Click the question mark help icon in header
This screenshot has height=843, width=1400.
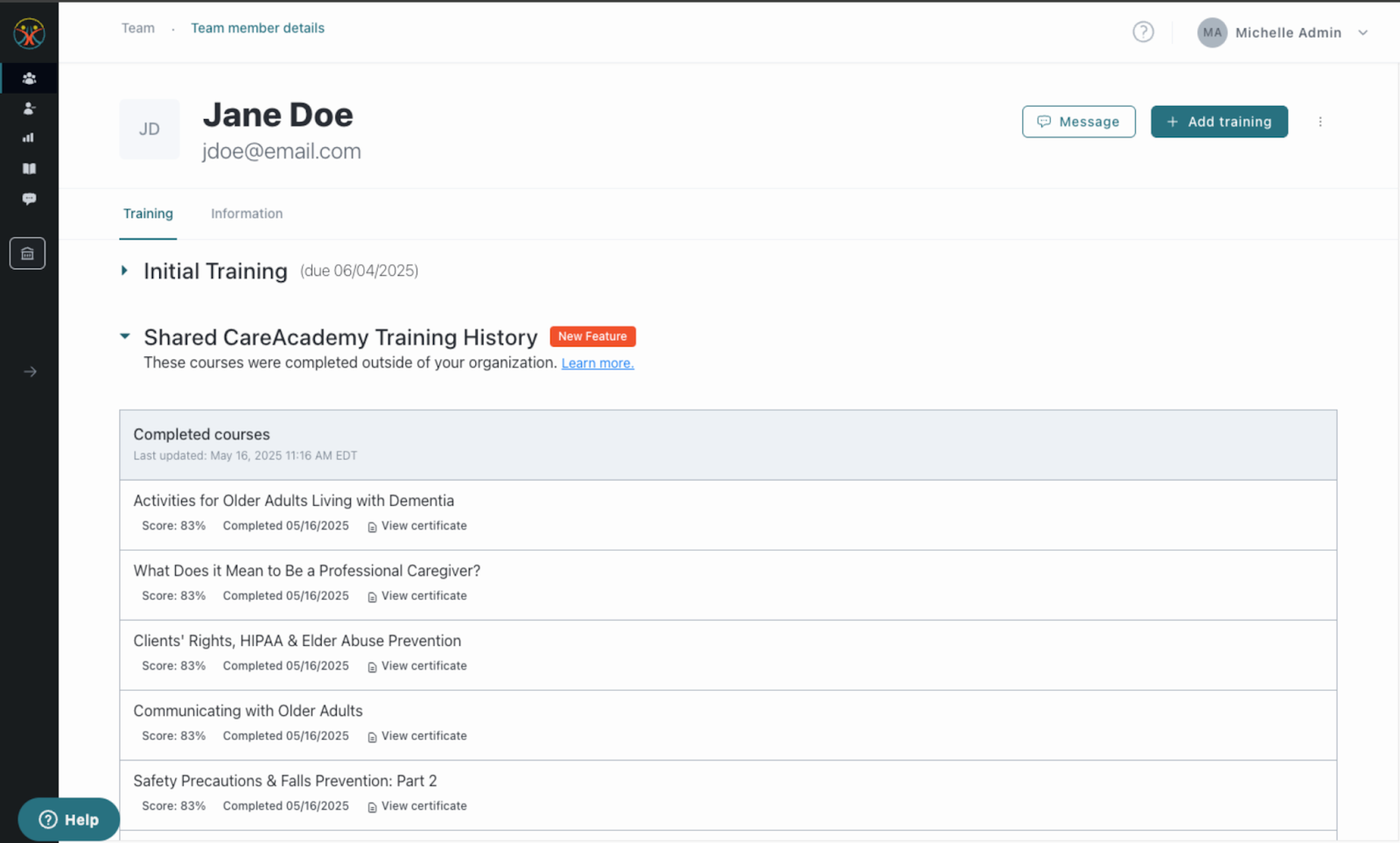click(1143, 32)
